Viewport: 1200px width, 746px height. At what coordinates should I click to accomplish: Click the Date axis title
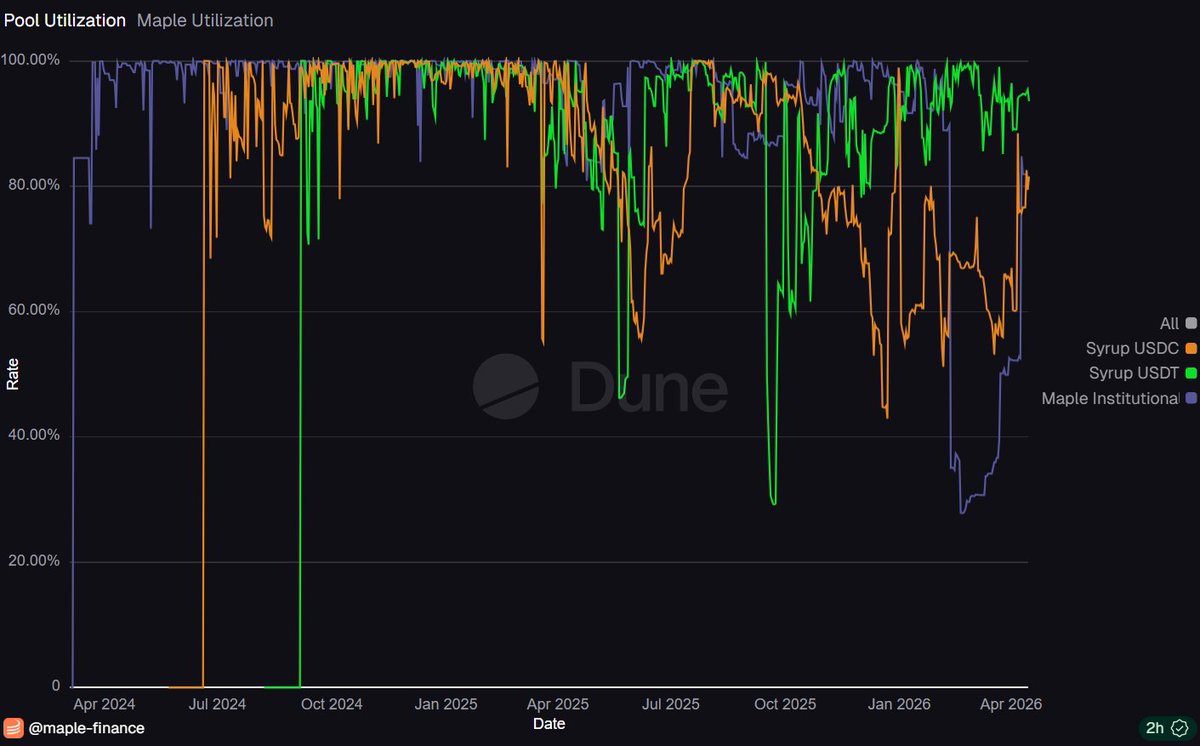click(548, 722)
